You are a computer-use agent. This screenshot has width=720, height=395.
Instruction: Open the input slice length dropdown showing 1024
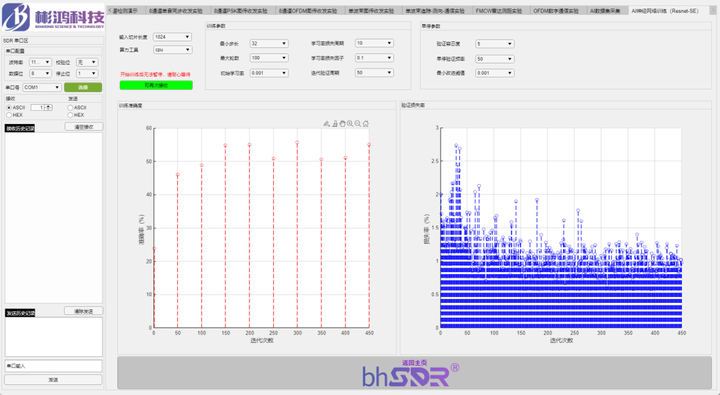coord(173,37)
